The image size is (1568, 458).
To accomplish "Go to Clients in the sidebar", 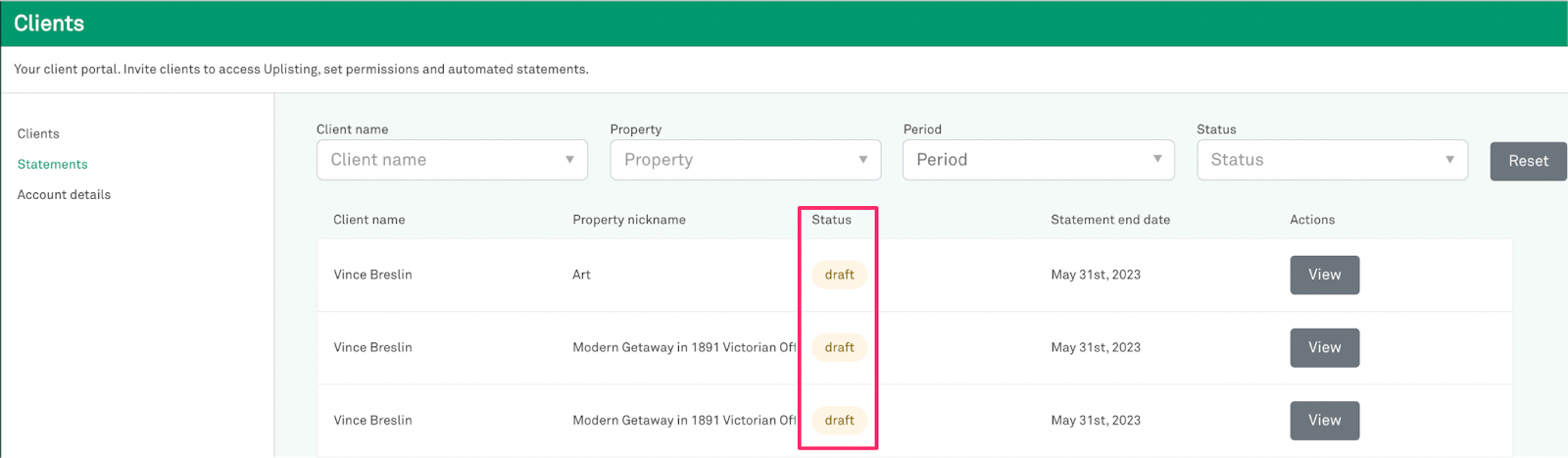I will [x=38, y=133].
